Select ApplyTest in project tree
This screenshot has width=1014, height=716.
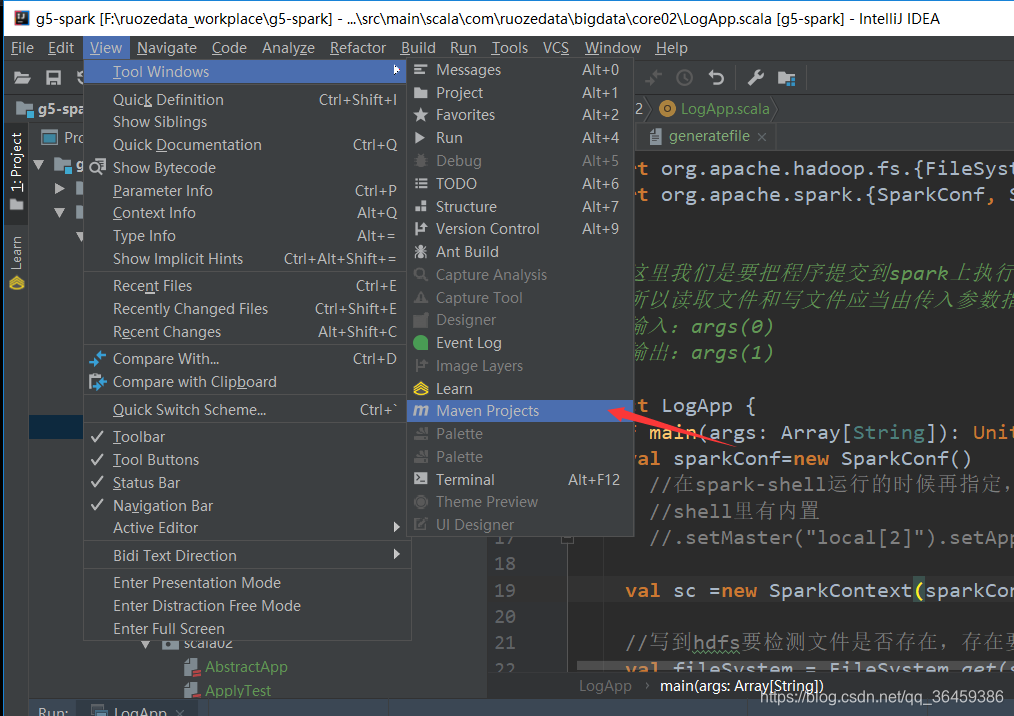238,690
